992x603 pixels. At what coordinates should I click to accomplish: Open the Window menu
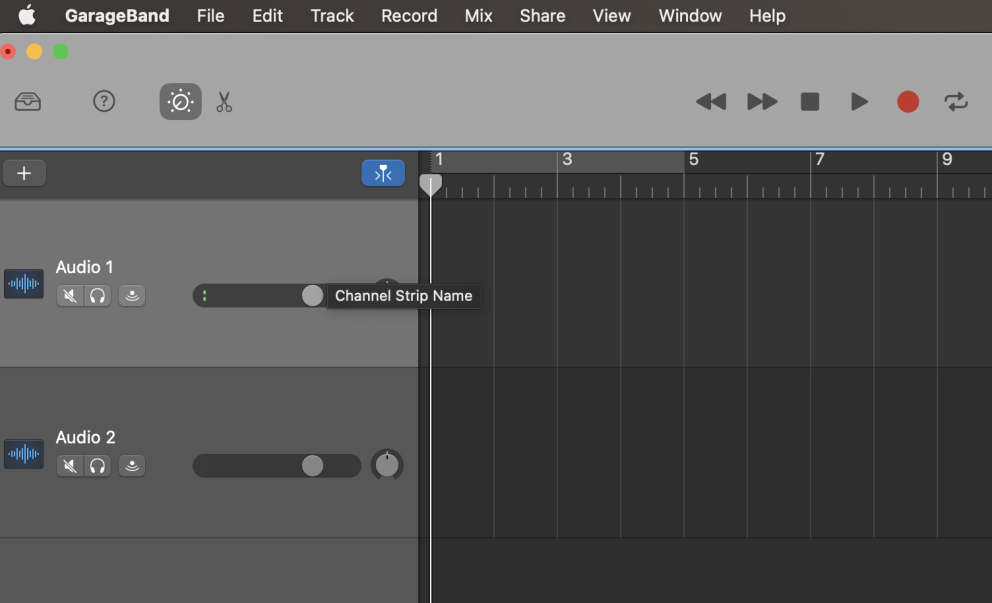pos(690,15)
